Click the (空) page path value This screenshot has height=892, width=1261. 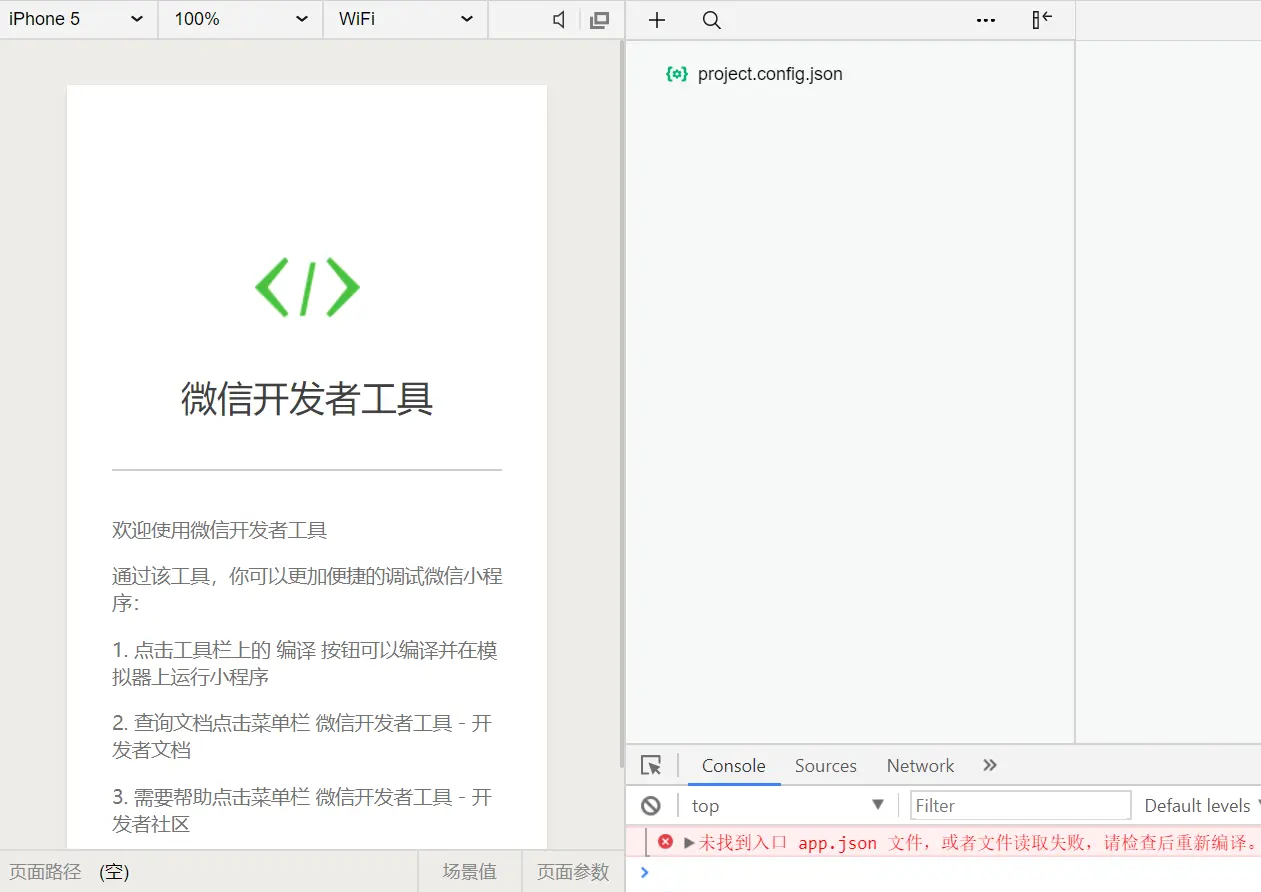[x=115, y=872]
